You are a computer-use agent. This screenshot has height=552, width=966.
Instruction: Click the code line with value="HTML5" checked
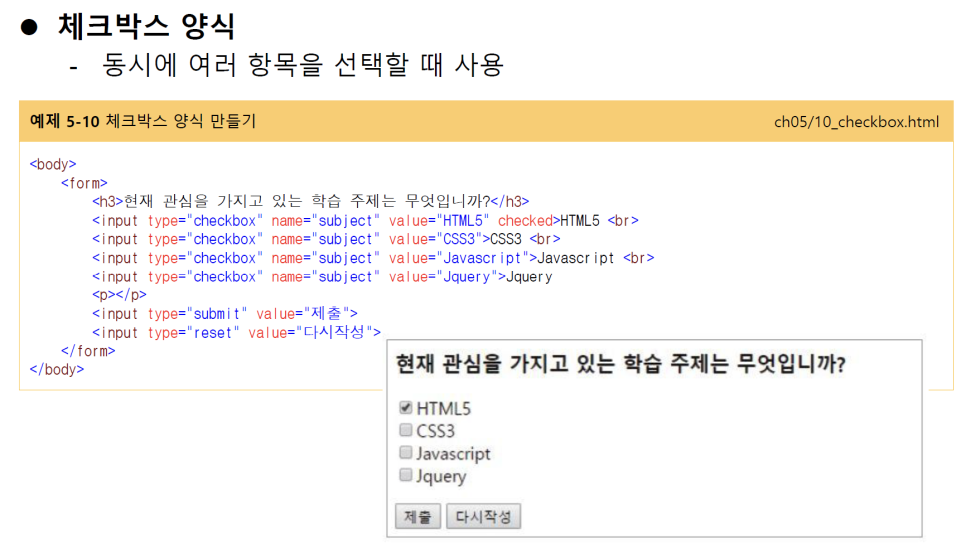point(365,221)
